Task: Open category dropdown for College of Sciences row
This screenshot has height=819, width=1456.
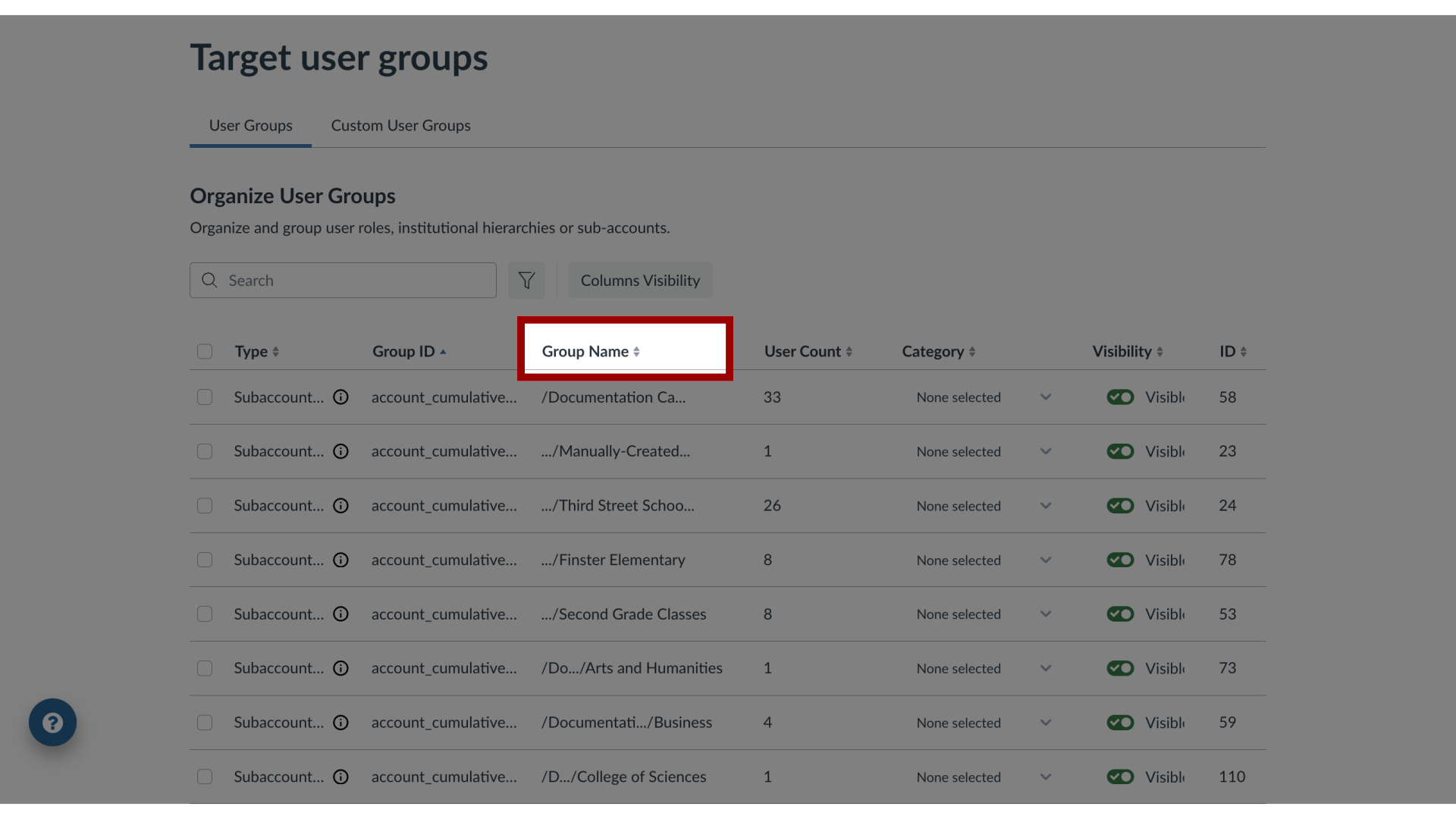Action: click(x=984, y=777)
